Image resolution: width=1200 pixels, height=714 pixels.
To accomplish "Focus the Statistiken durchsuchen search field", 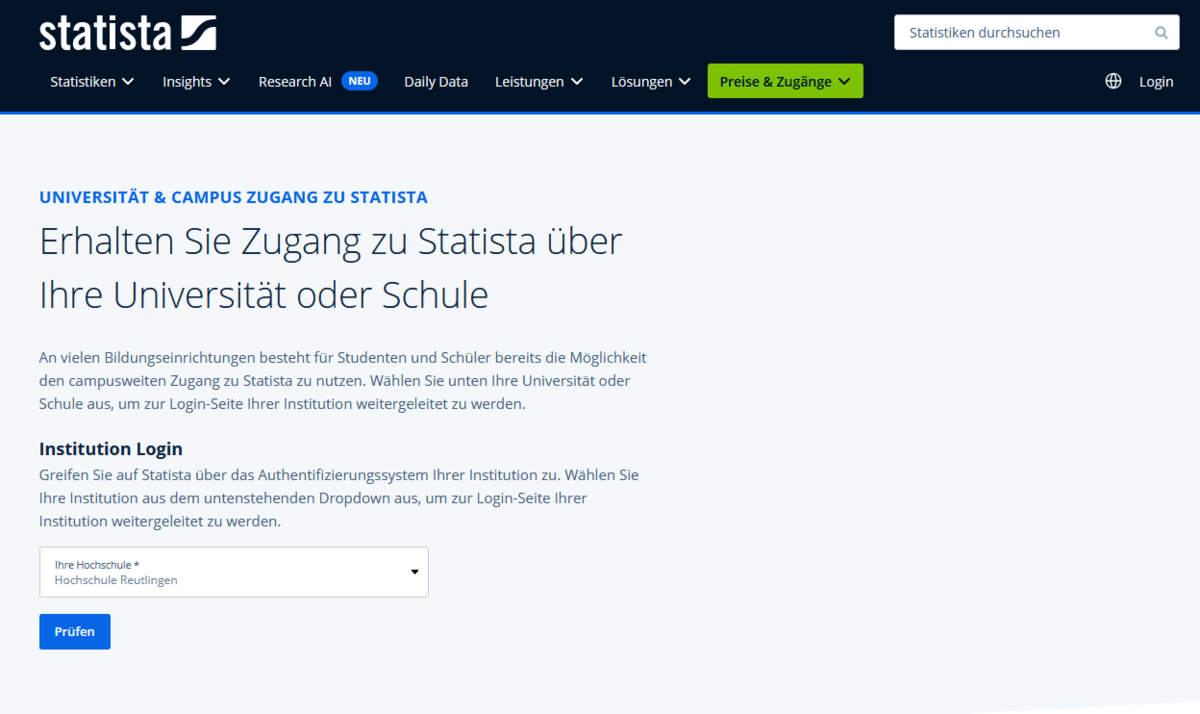I will click(x=1020, y=33).
